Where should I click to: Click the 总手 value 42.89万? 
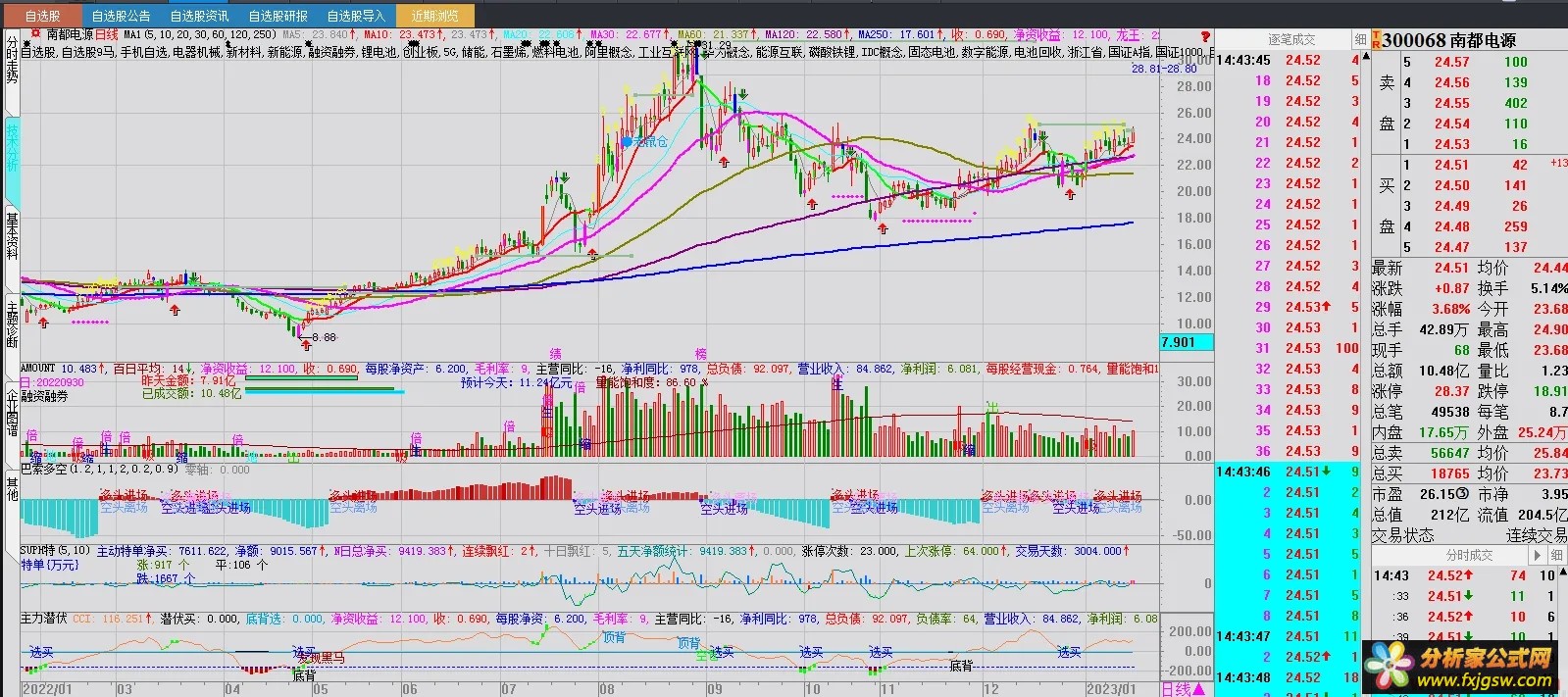pos(1445,329)
